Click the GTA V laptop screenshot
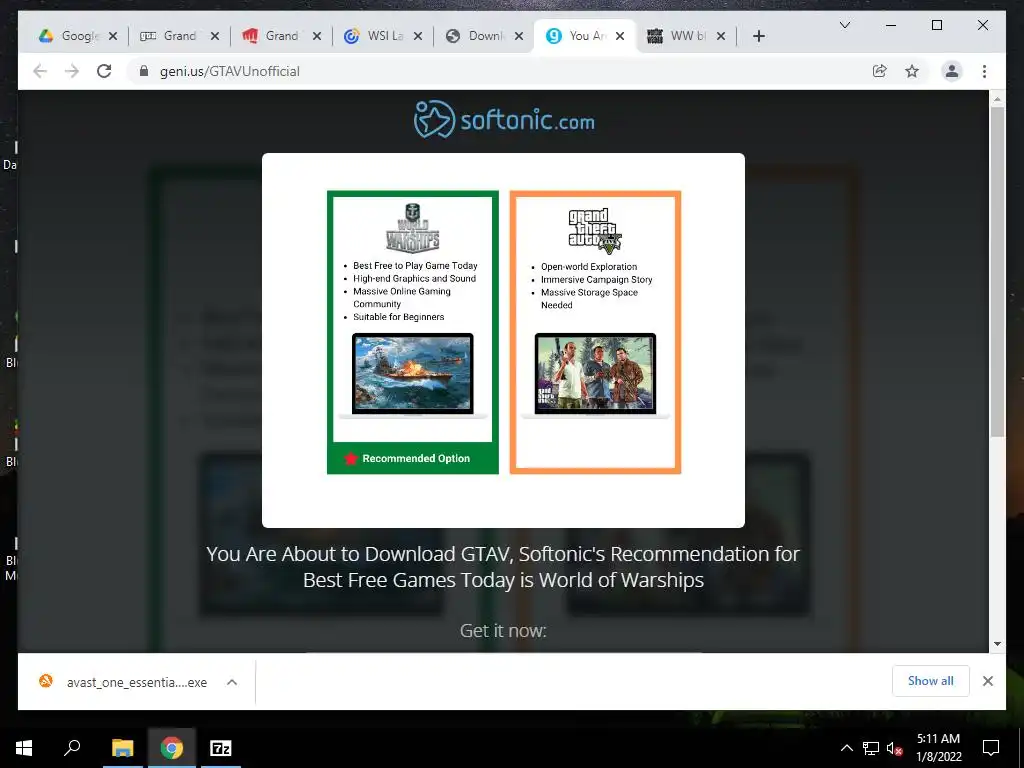1024x768 pixels. 595,374
